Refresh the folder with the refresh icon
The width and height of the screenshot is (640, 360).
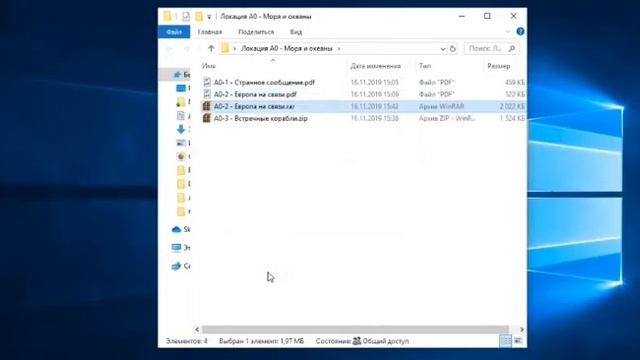[x=453, y=49]
